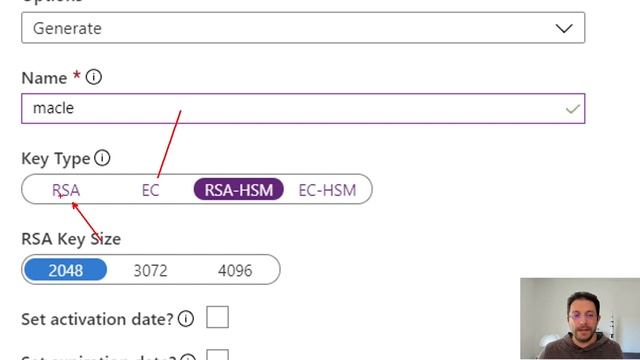640x360 pixels.
Task: Tick the Set expiration date checkbox
Action: click(217, 355)
